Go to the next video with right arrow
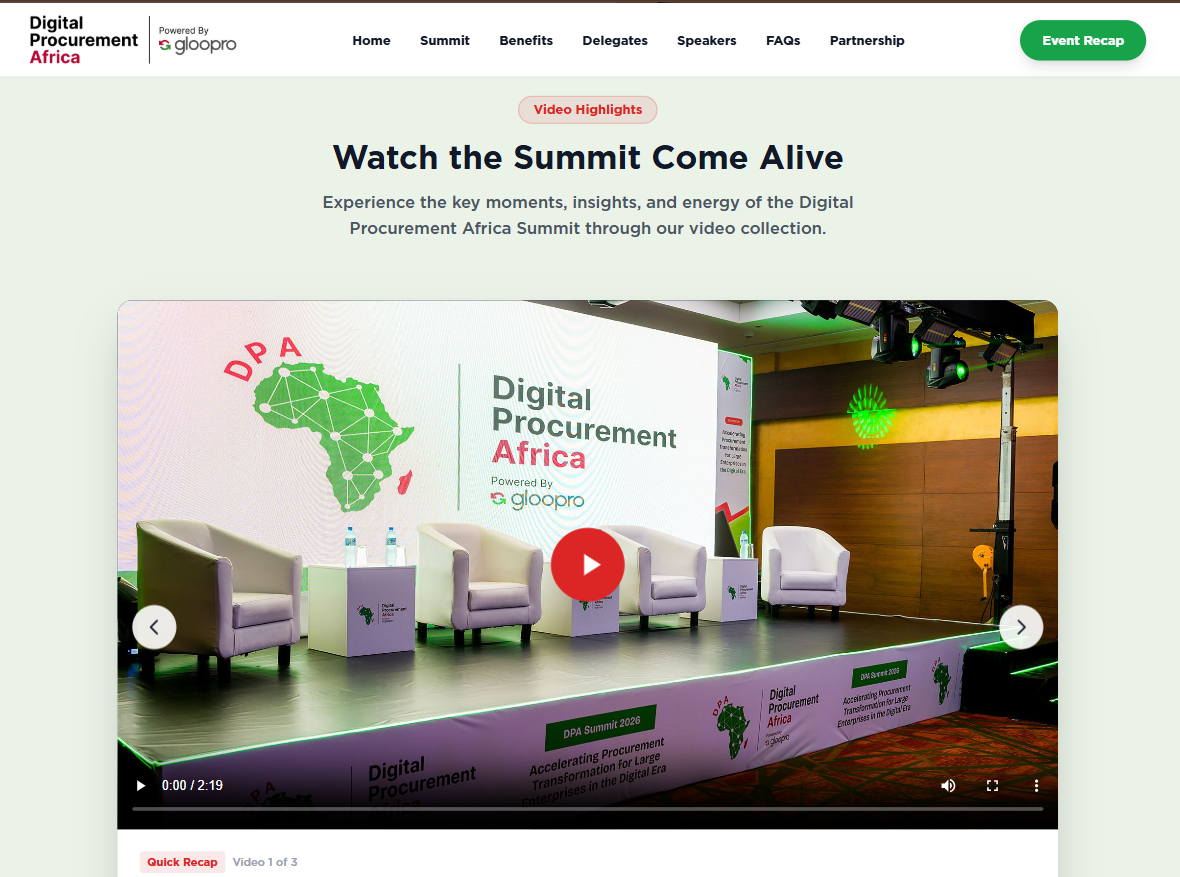The image size is (1180, 877). (x=1021, y=627)
